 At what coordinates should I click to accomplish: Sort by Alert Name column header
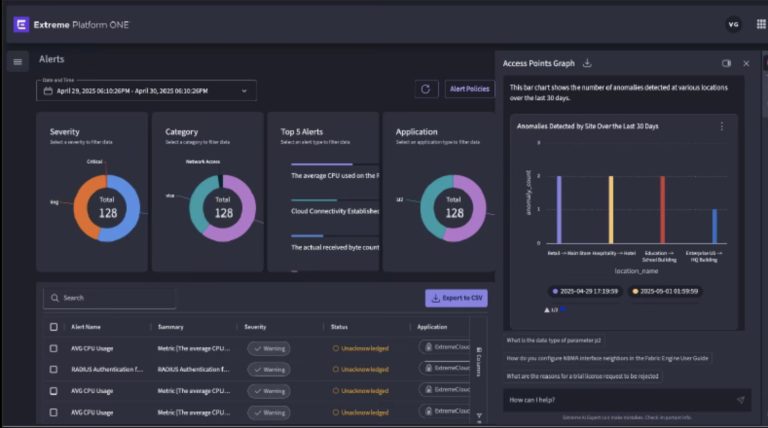pyautogui.click(x=86, y=327)
